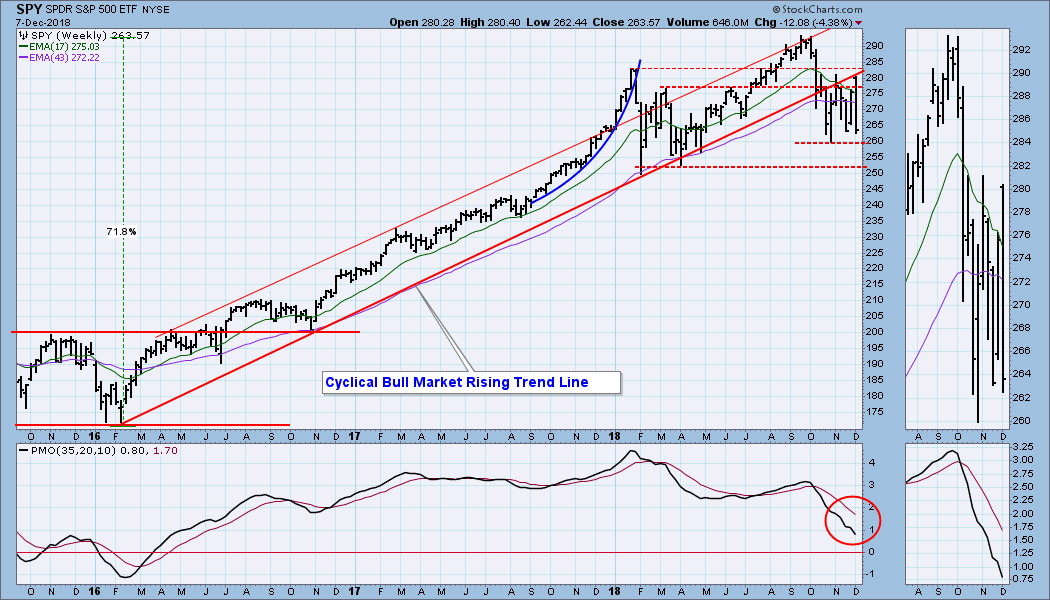Viewport: 1050px width, 600px height.
Task: Click the 230 label on main price axis
Action: tap(875, 236)
